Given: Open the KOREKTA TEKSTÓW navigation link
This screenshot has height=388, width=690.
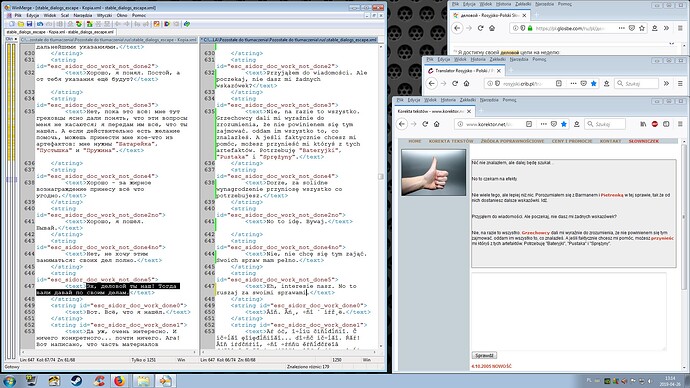Looking at the screenshot, I should [x=451, y=141].
